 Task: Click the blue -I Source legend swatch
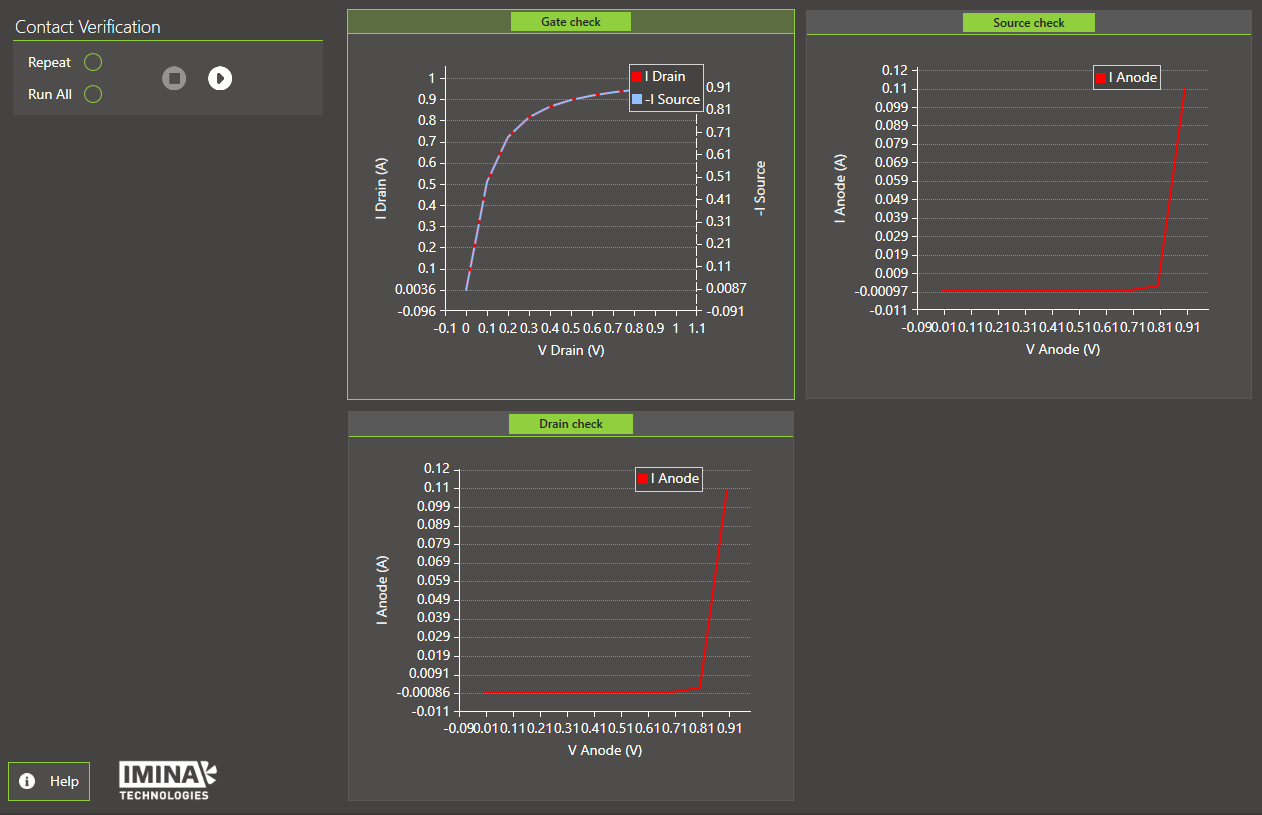click(x=636, y=99)
